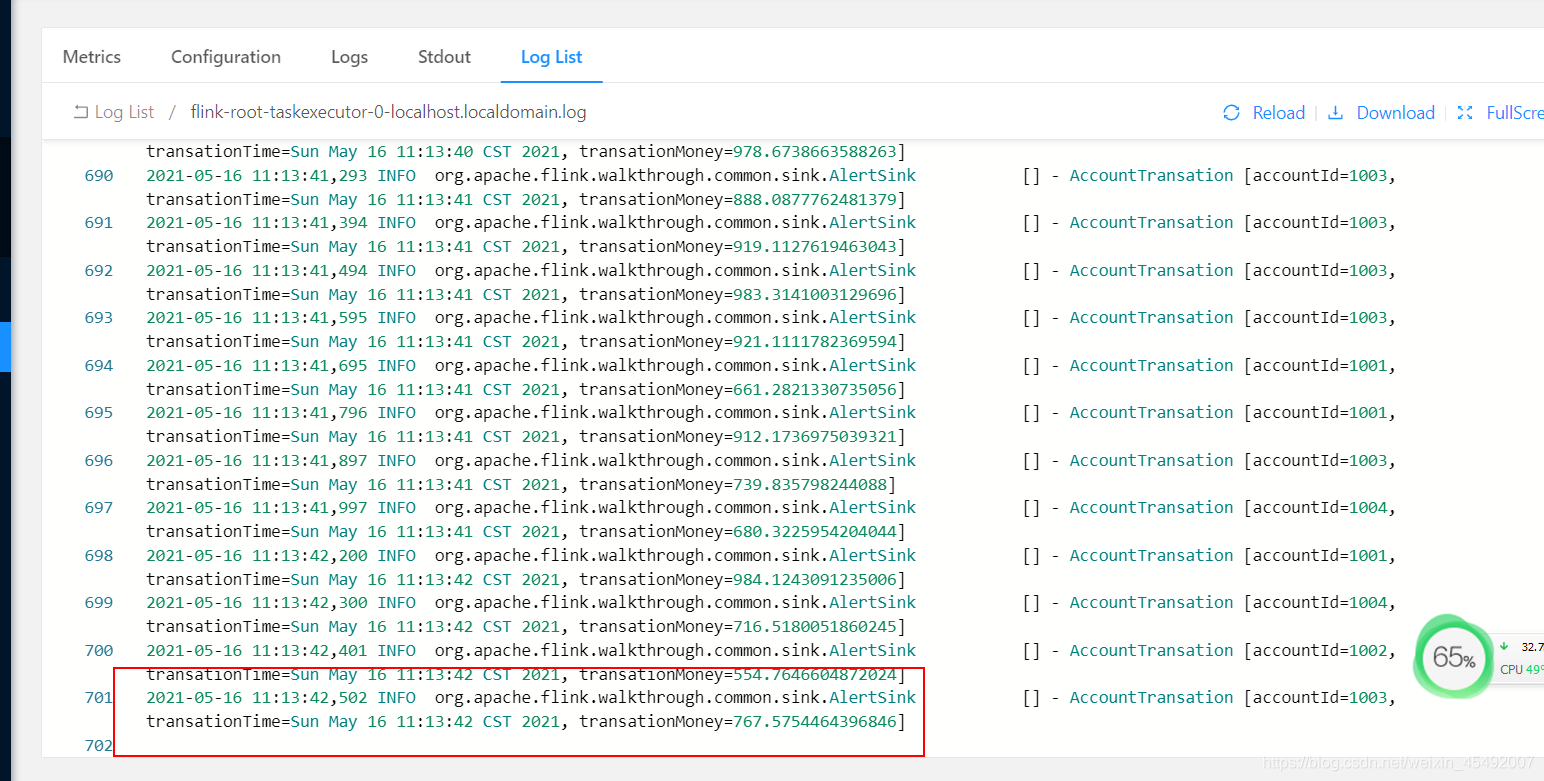This screenshot has width=1544, height=781.
Task: Open the flink-root-taskexecutor log filename breadcrumb
Action: [388, 112]
